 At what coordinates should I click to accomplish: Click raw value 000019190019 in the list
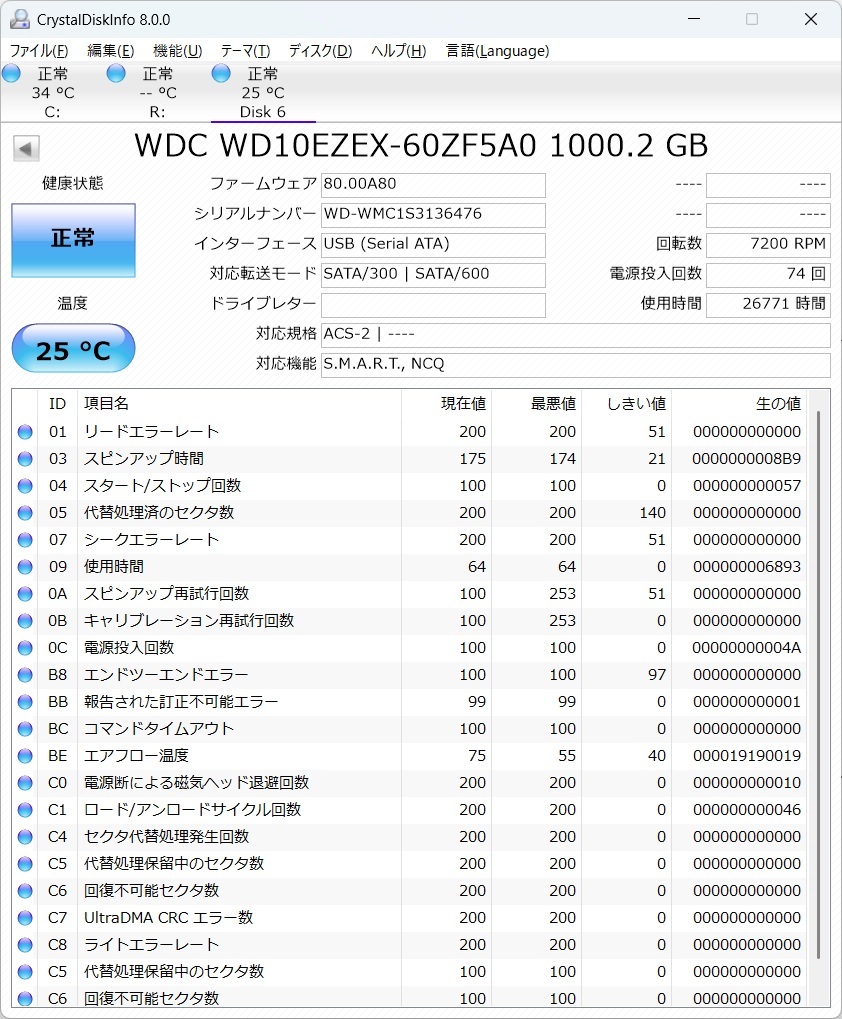point(746,756)
